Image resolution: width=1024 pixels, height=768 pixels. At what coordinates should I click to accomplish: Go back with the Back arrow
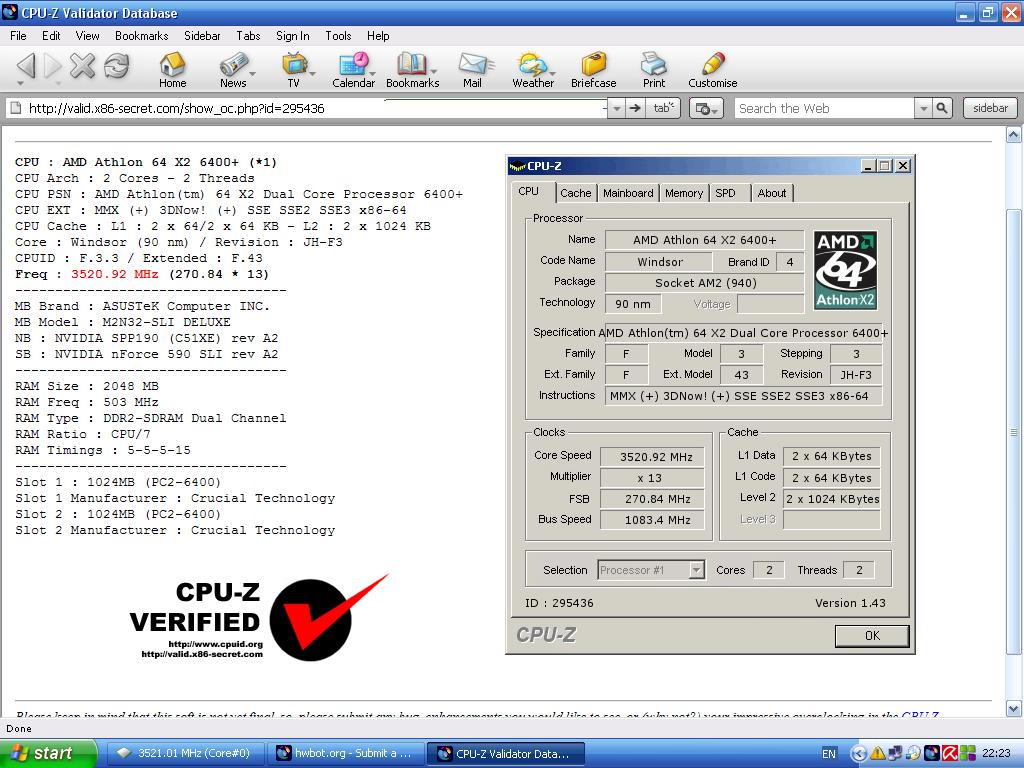tap(25, 65)
